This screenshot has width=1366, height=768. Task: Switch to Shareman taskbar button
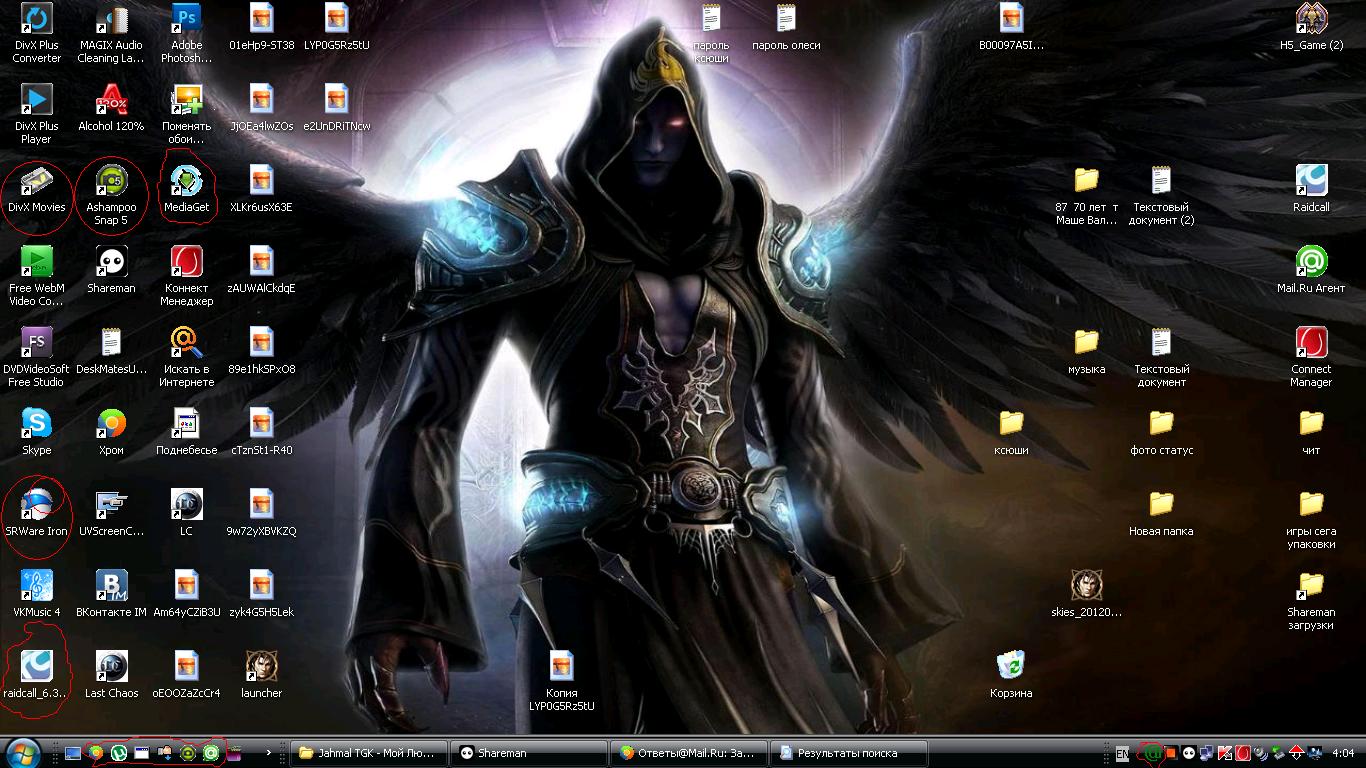[527, 753]
